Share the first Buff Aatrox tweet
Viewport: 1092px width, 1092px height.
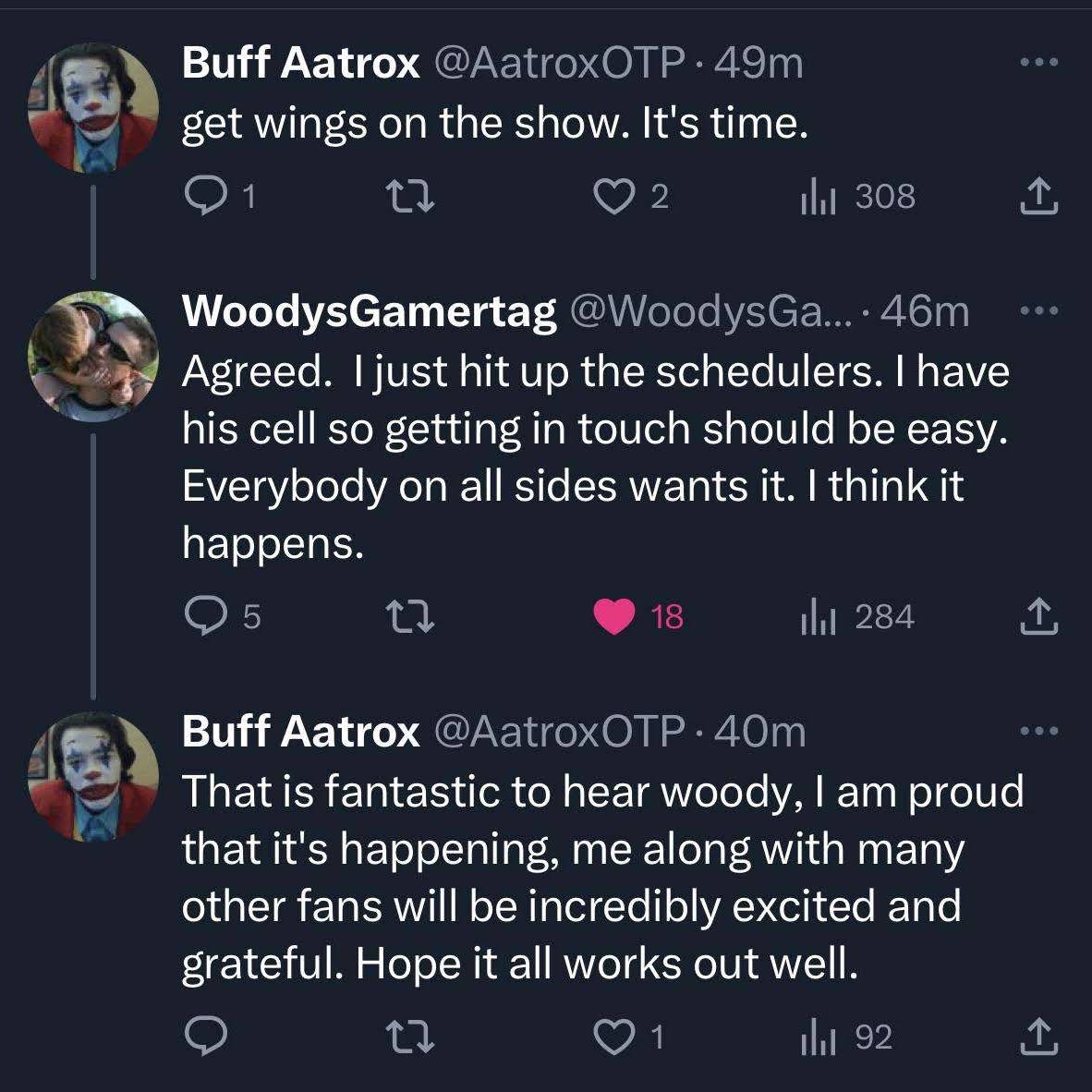(x=1037, y=196)
